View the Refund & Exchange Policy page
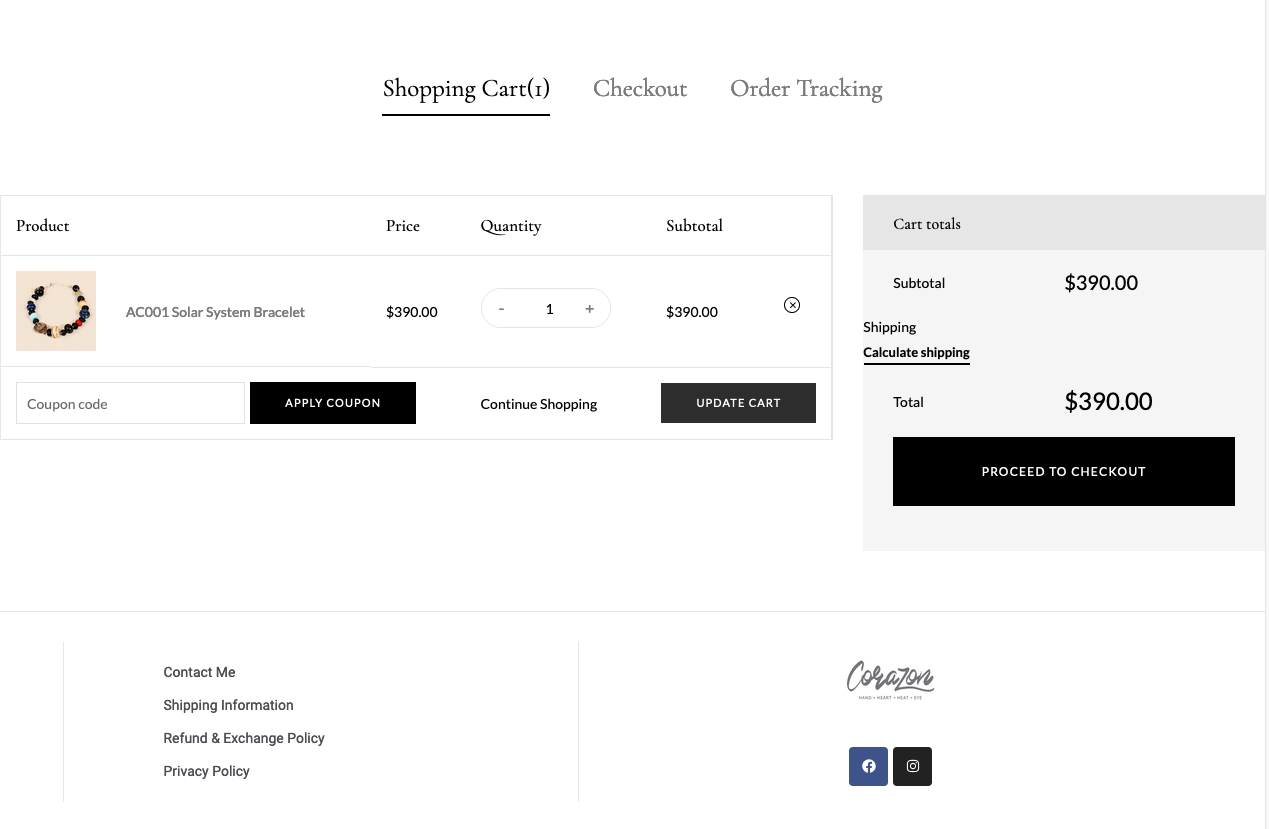The image size is (1269, 829). [244, 738]
